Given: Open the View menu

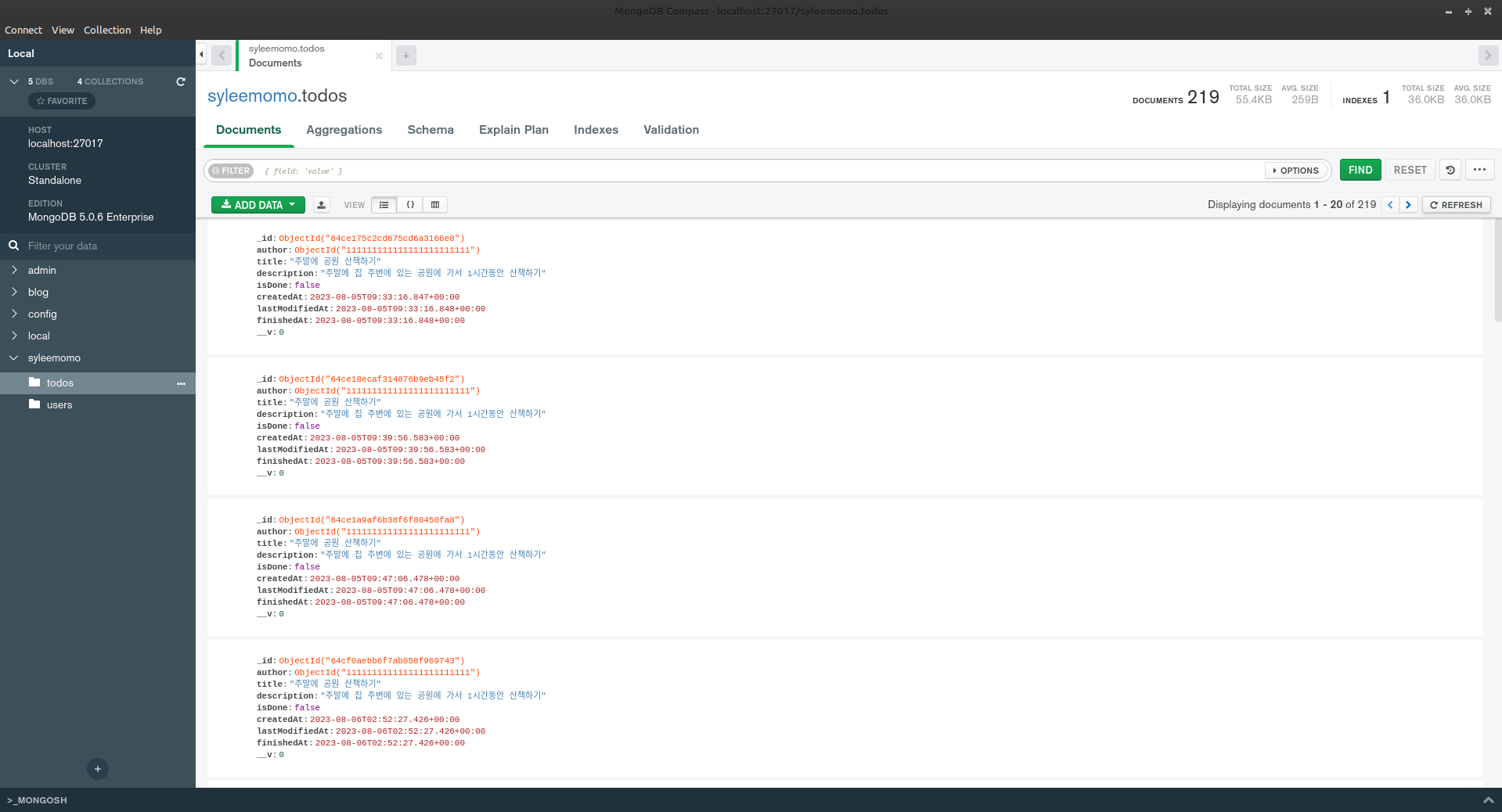Looking at the screenshot, I should coord(63,30).
